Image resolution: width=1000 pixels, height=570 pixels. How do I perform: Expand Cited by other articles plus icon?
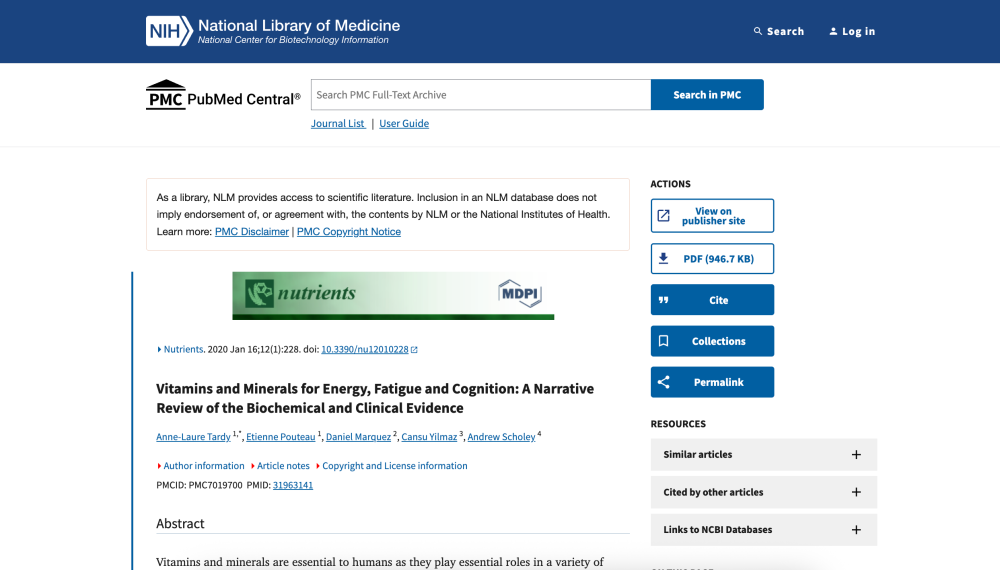[856, 492]
